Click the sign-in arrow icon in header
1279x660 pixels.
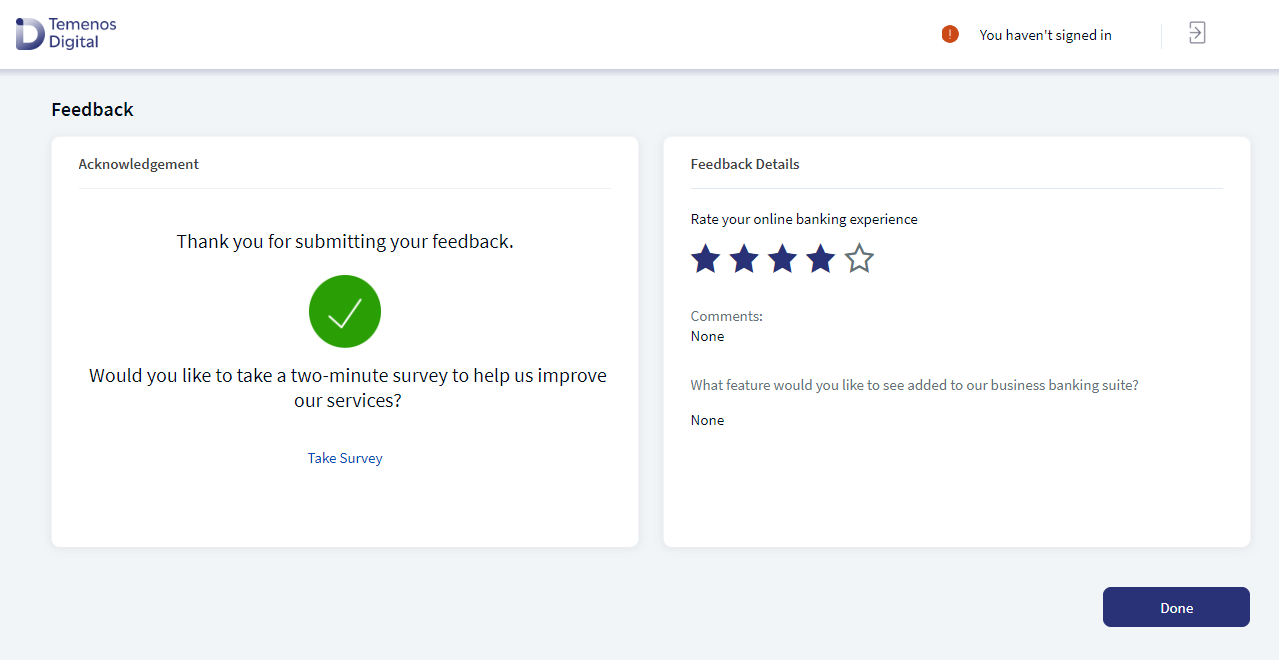[x=1197, y=33]
